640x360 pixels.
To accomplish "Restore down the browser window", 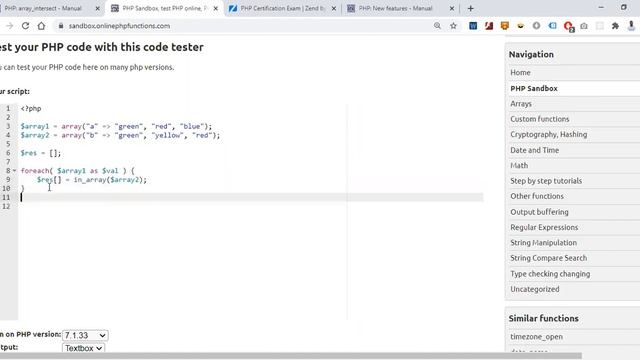I will (624, 7).
